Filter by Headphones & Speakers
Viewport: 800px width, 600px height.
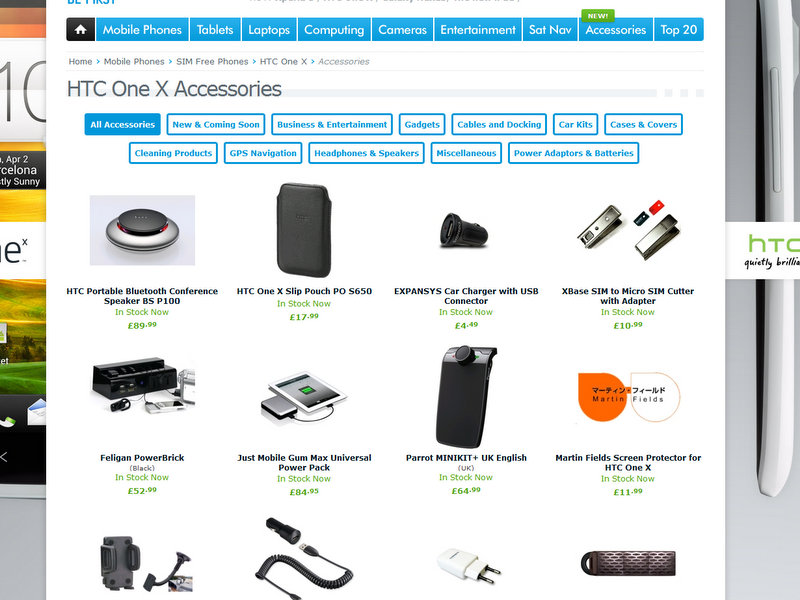point(366,153)
